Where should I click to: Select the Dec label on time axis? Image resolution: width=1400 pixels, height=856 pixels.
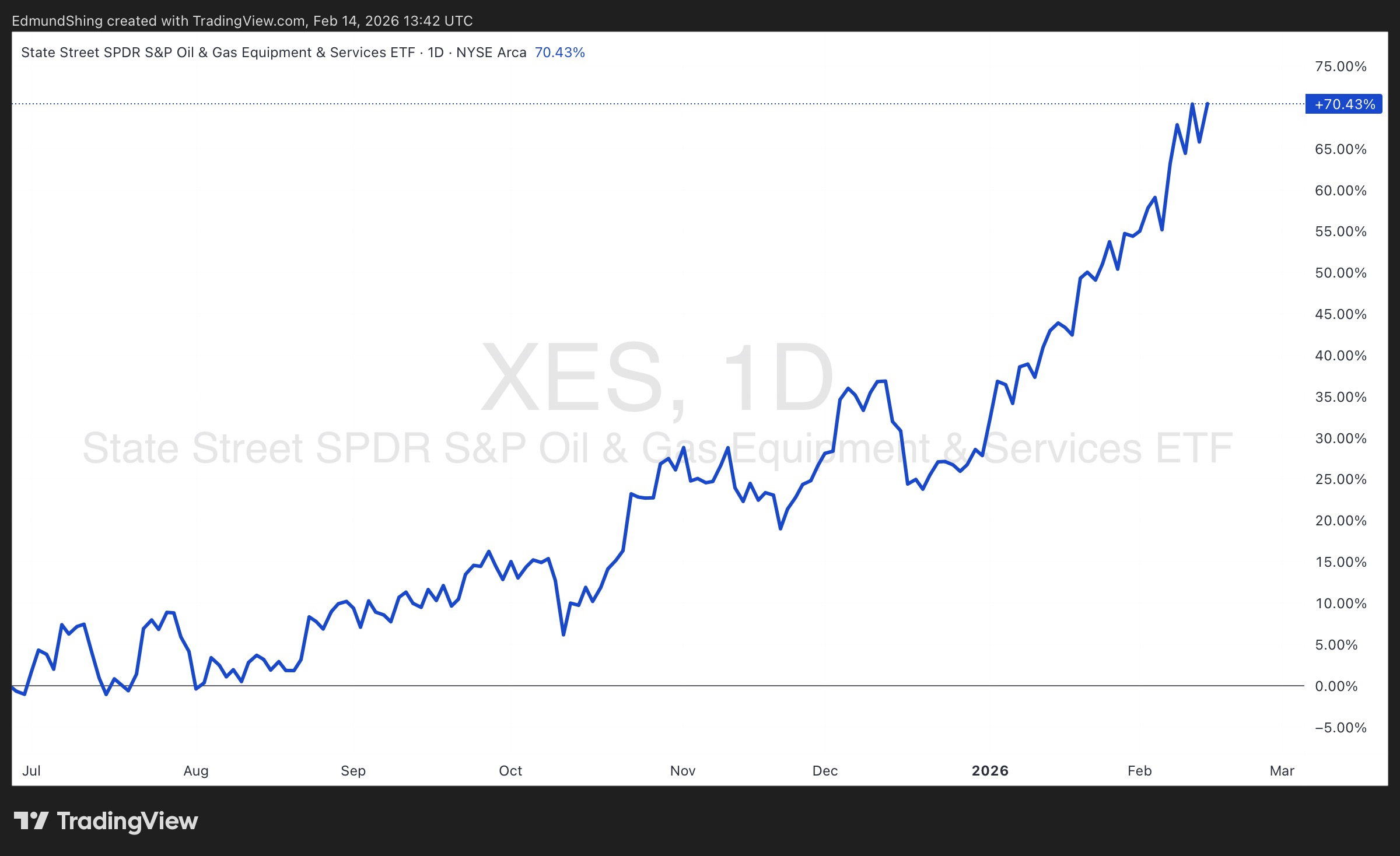pyautogui.click(x=825, y=771)
